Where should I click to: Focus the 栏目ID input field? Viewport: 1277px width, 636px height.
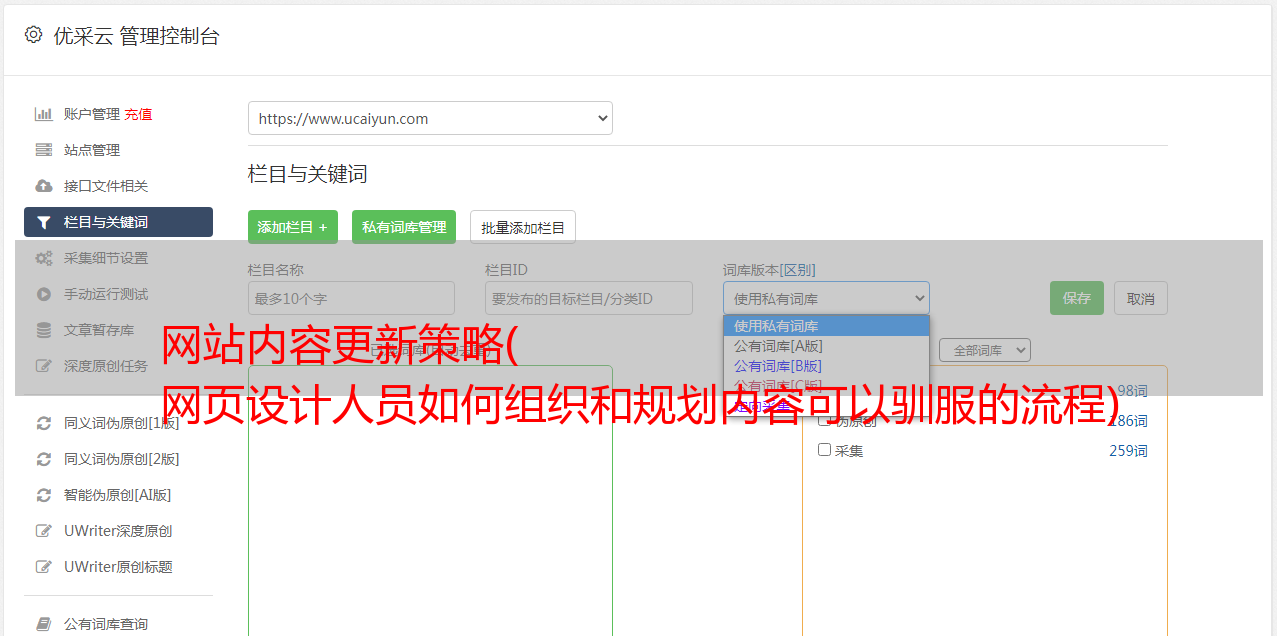(589, 298)
